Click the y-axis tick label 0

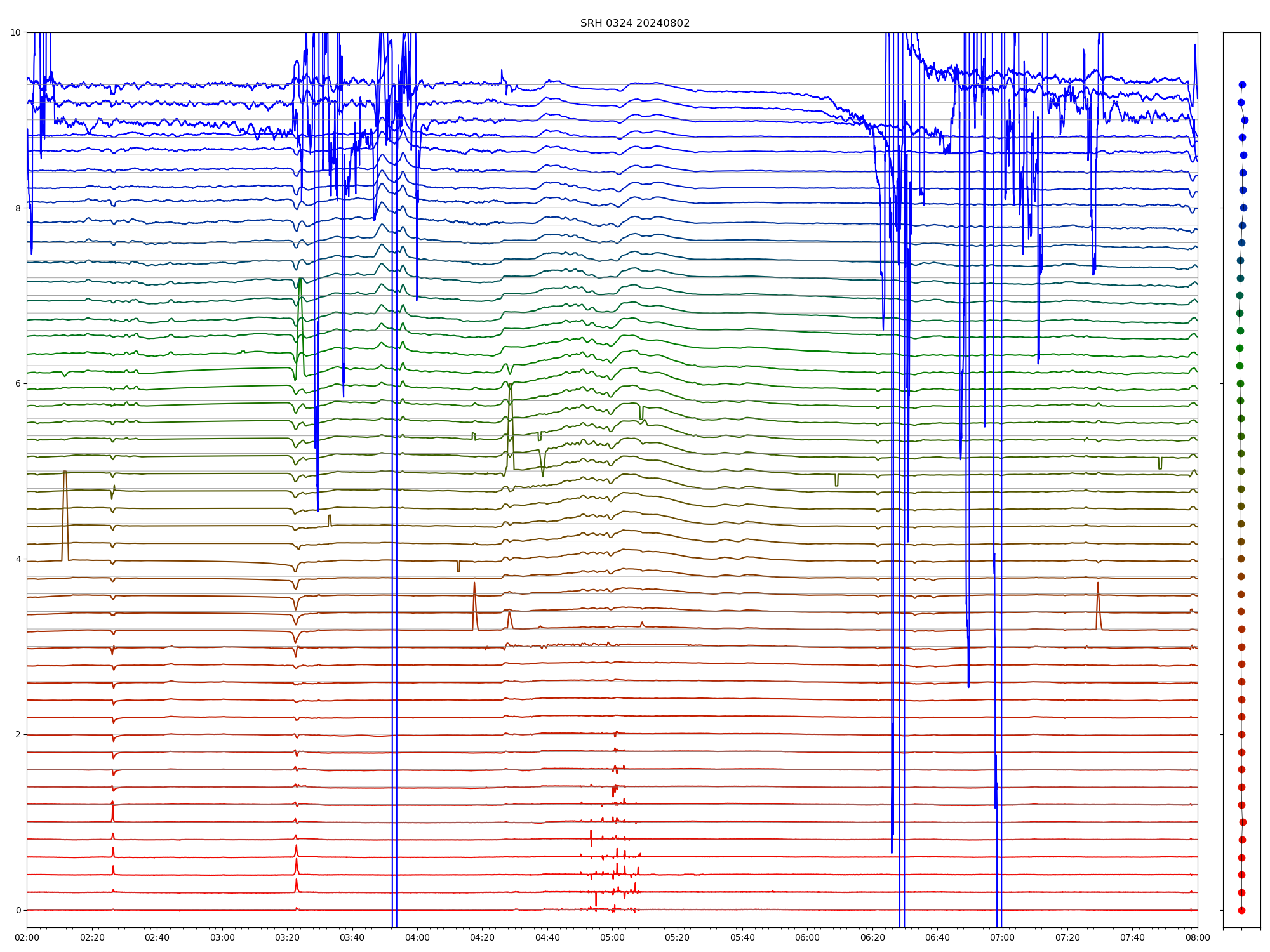[18, 910]
